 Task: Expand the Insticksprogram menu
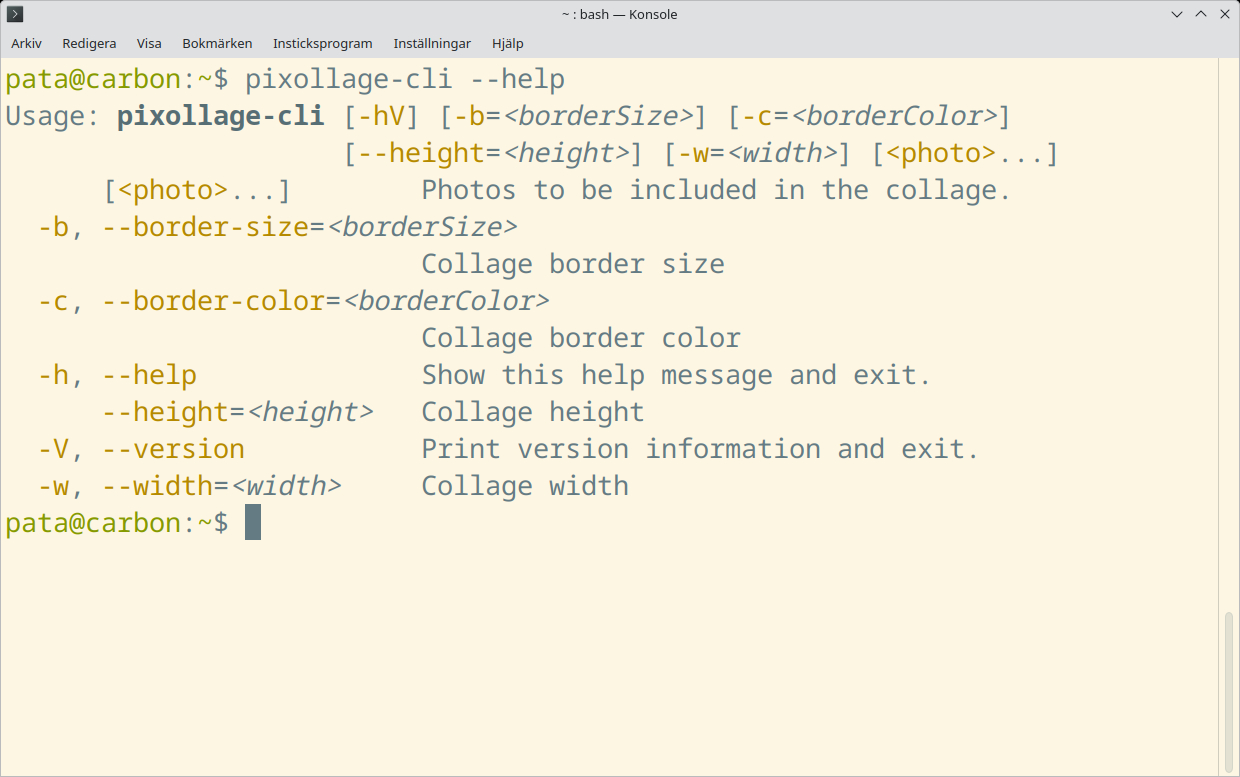tap(322, 43)
